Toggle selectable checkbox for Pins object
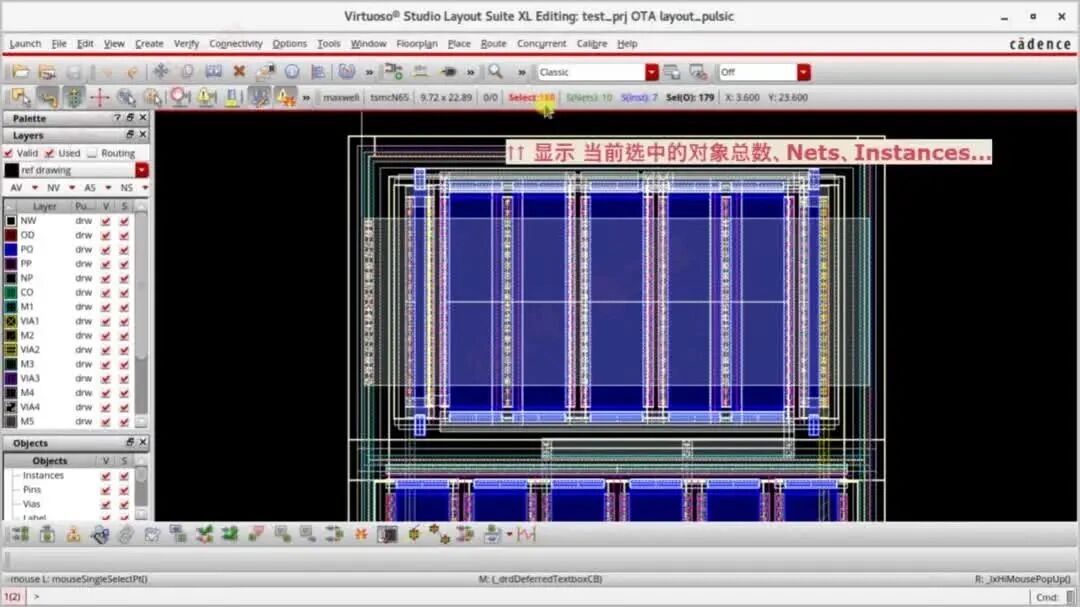Screen dimensions: 1080x607 124,490
